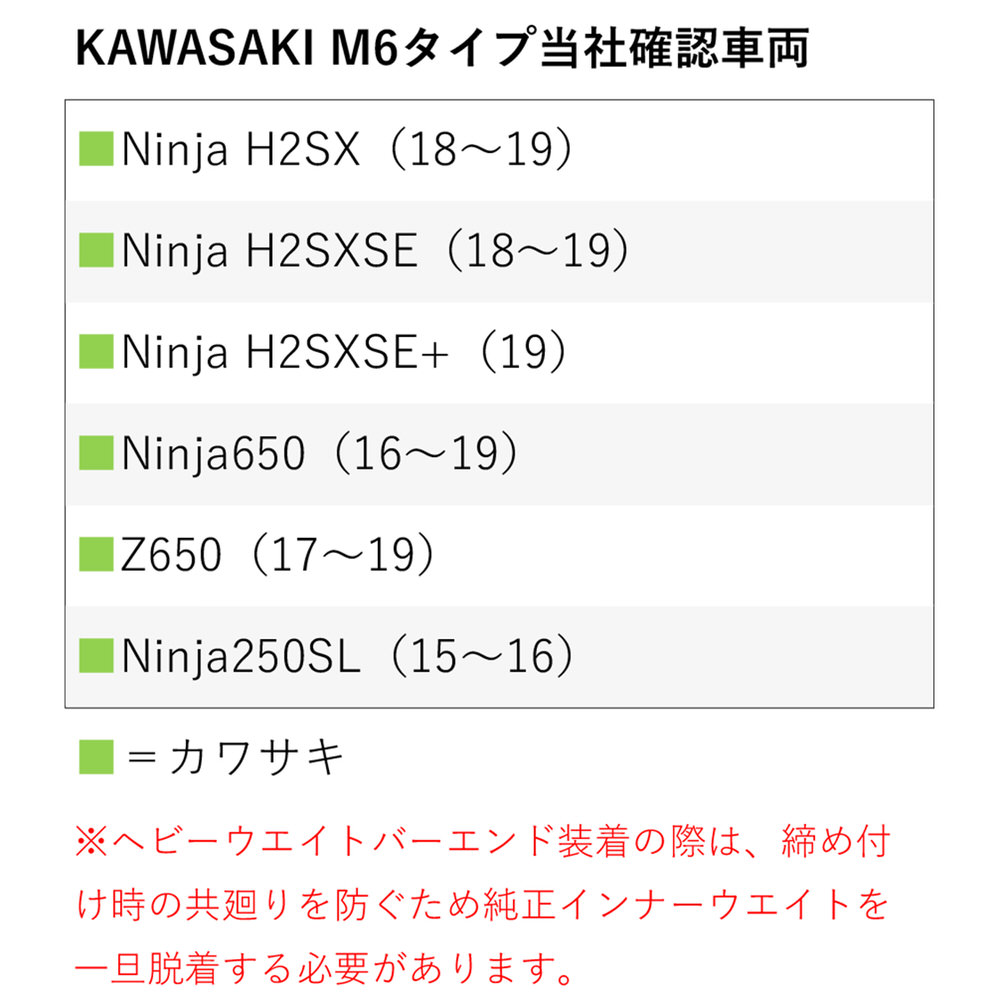This screenshot has height=1000, width=1000.
Task: Select the Ninja650 model name text
Action: [x=213, y=455]
